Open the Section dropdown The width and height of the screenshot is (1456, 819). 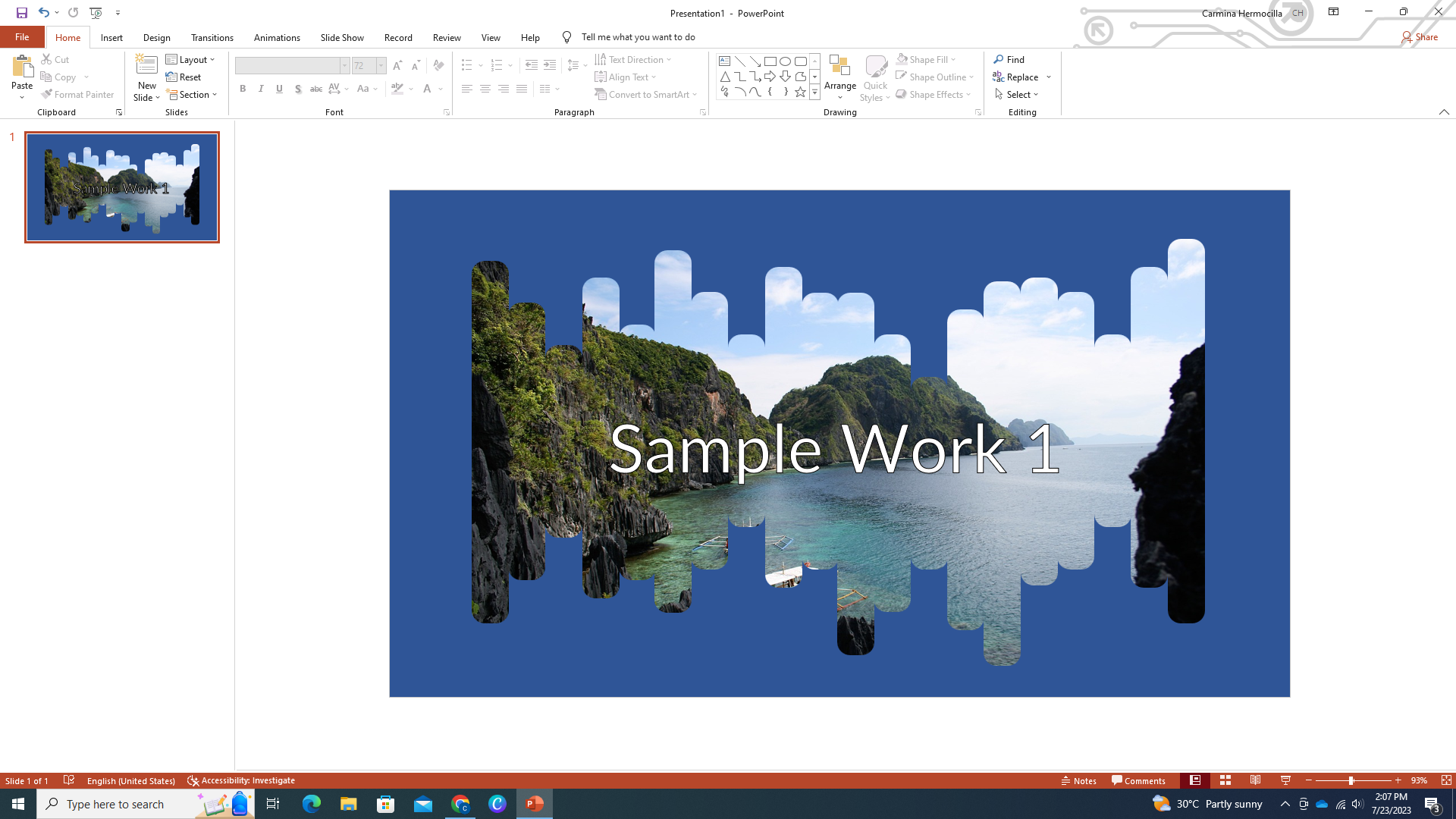click(193, 95)
